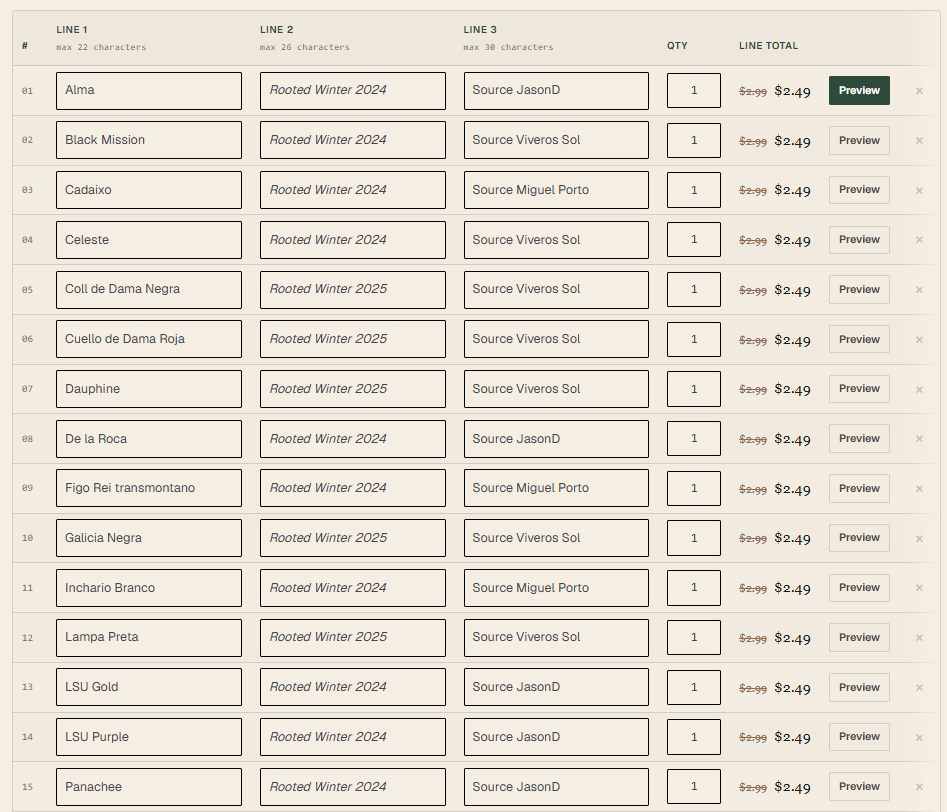947x812 pixels.
Task: Remove the Inchario Branco row
Action: [x=919, y=588]
